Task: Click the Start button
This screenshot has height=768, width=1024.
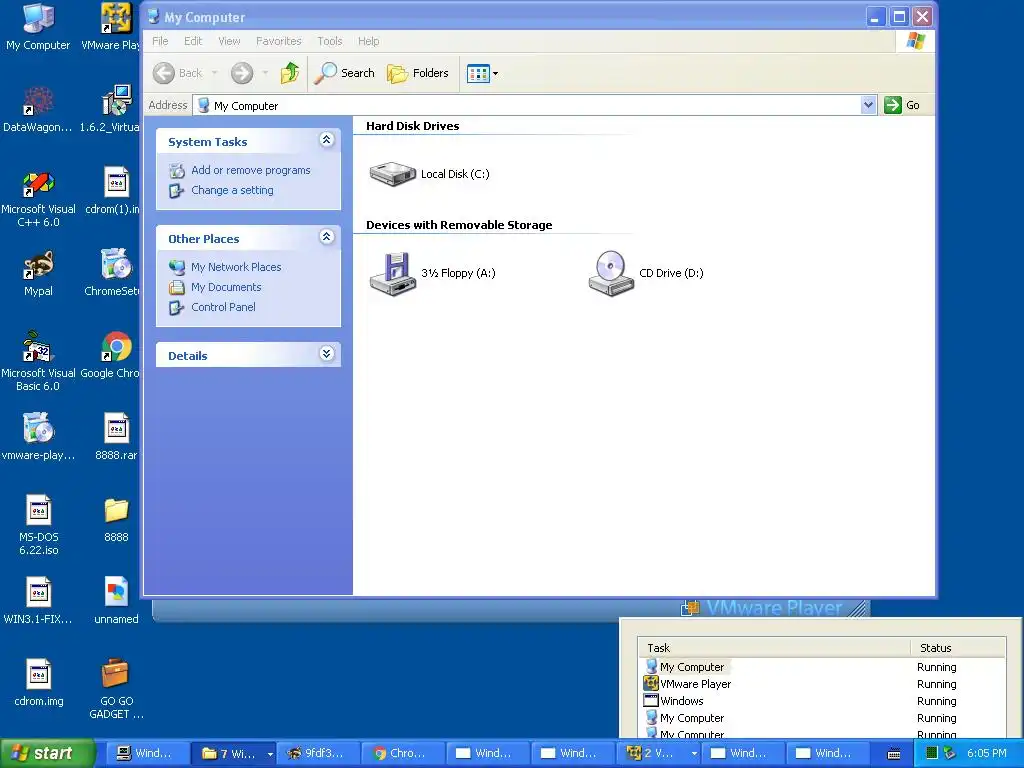Action: [x=47, y=754]
